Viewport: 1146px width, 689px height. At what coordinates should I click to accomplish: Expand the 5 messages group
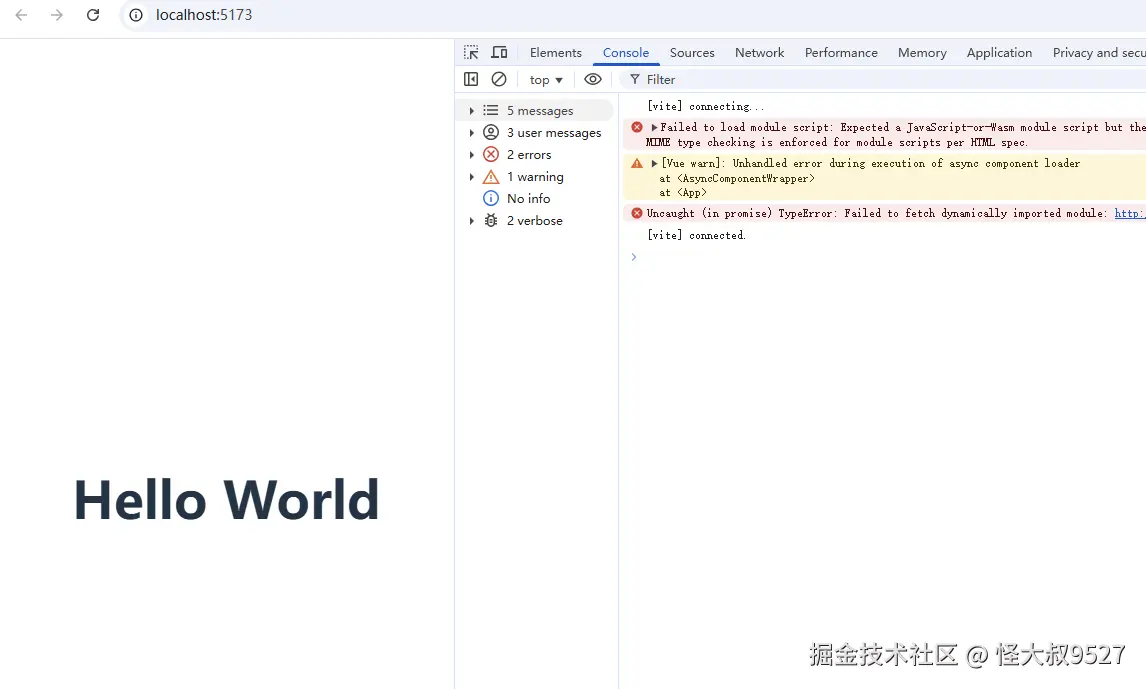tap(471, 111)
